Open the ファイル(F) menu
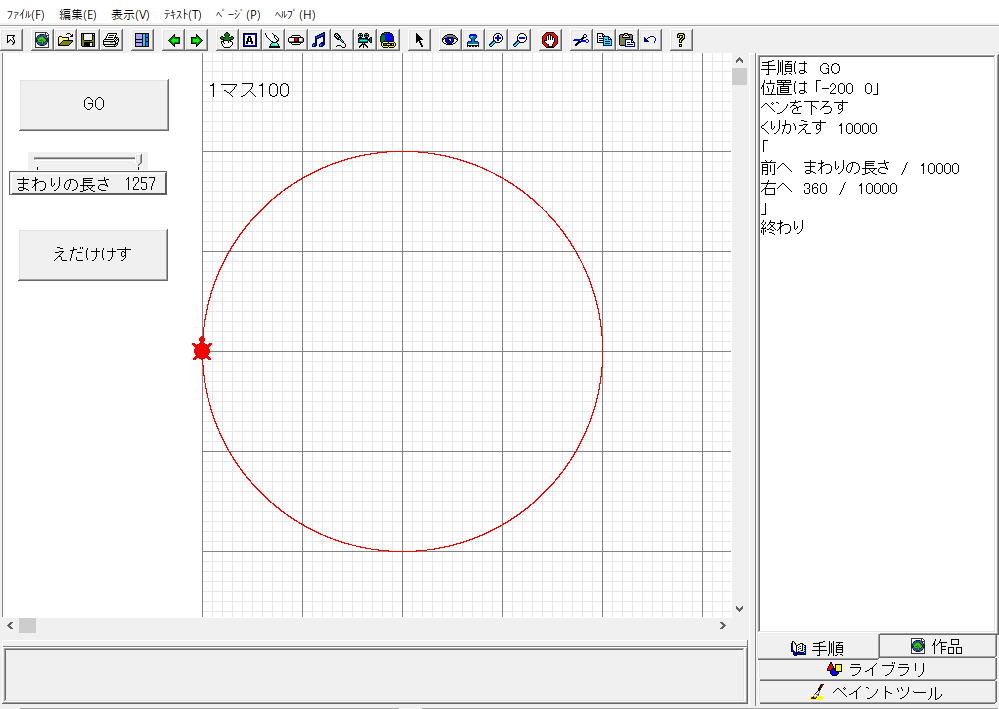This screenshot has height=709, width=999. [26, 15]
